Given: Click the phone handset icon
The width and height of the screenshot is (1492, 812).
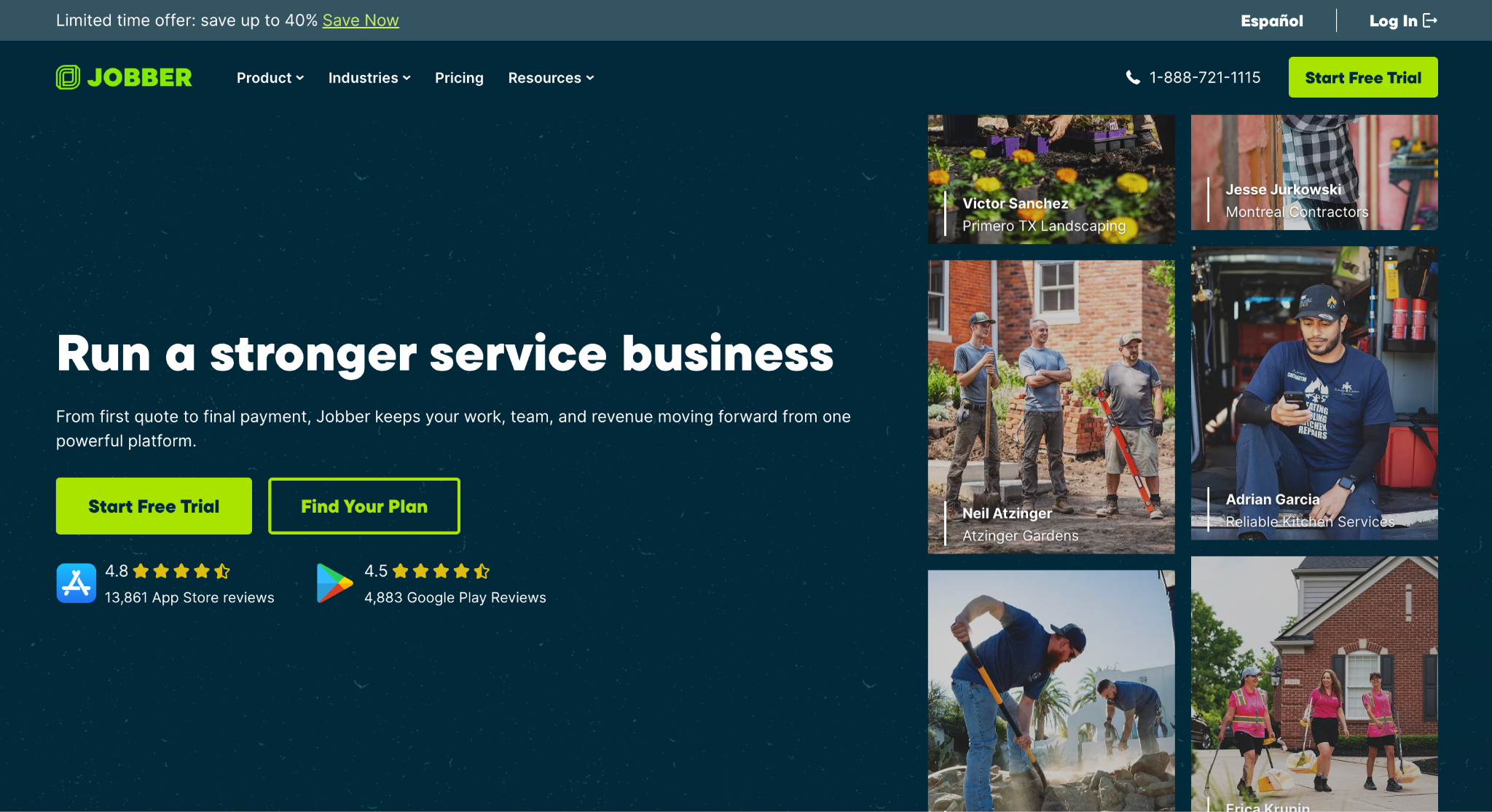Looking at the screenshot, I should pos(1133,77).
